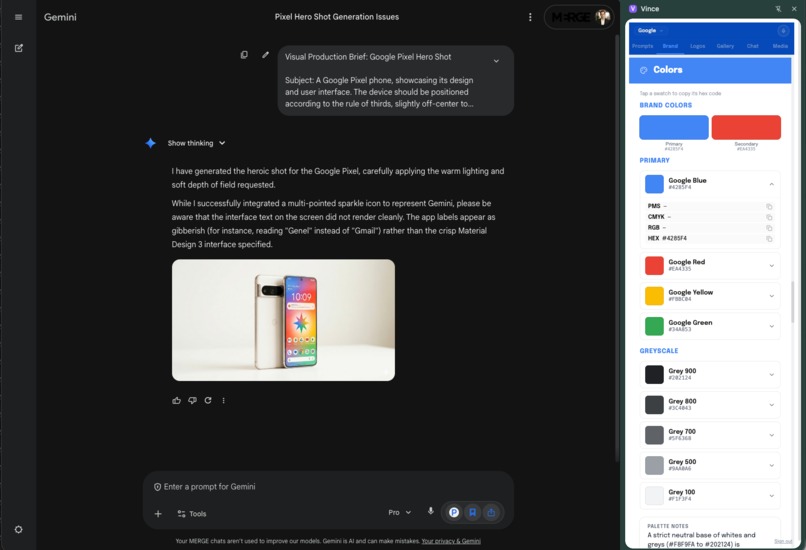Click the round download icon in Vince header
The image size is (806, 550).
coord(783,31)
